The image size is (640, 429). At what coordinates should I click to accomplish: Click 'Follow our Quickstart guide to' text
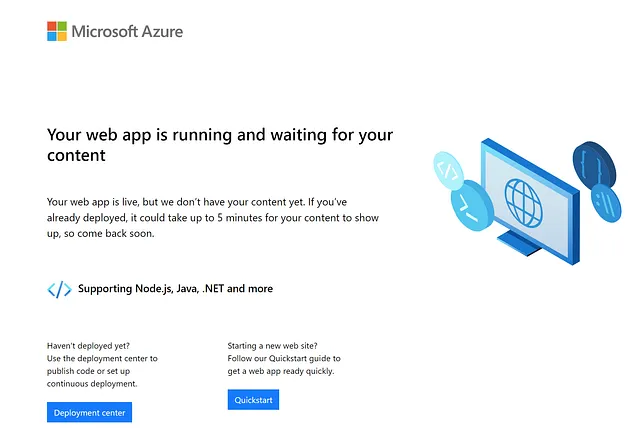pyautogui.click(x=284, y=358)
